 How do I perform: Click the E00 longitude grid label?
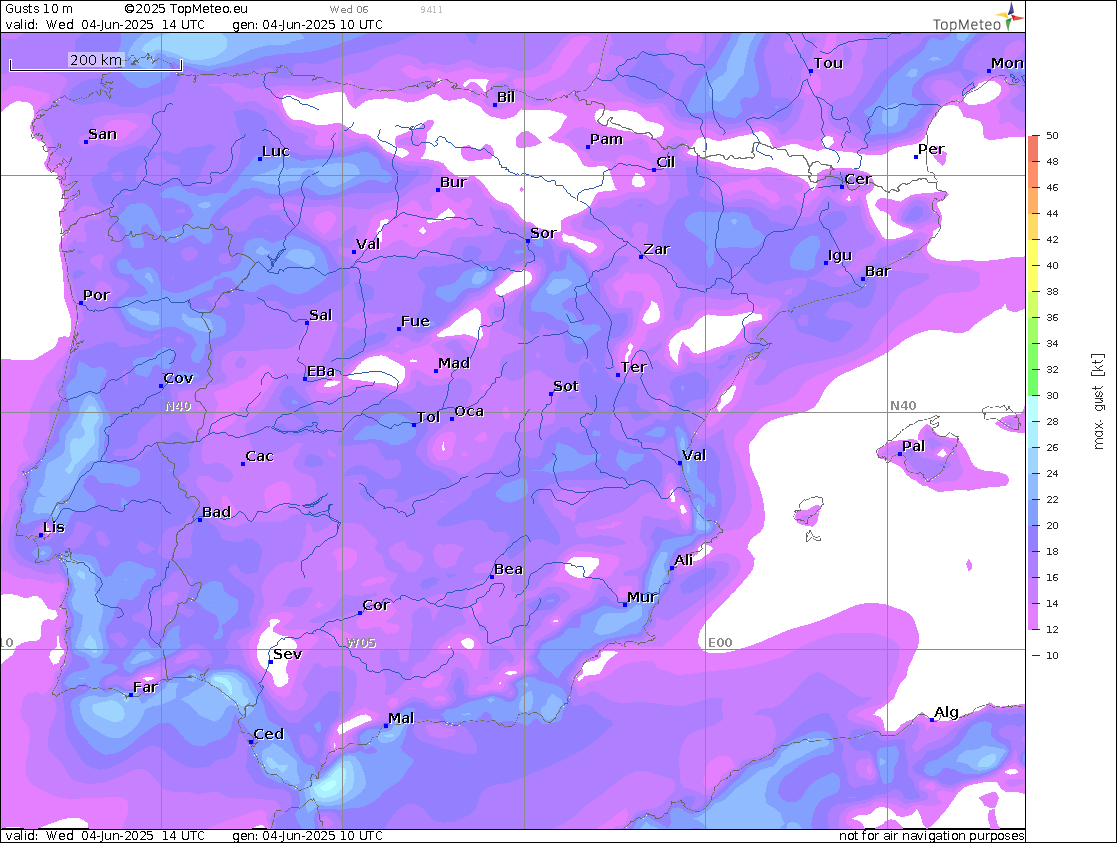tap(720, 643)
